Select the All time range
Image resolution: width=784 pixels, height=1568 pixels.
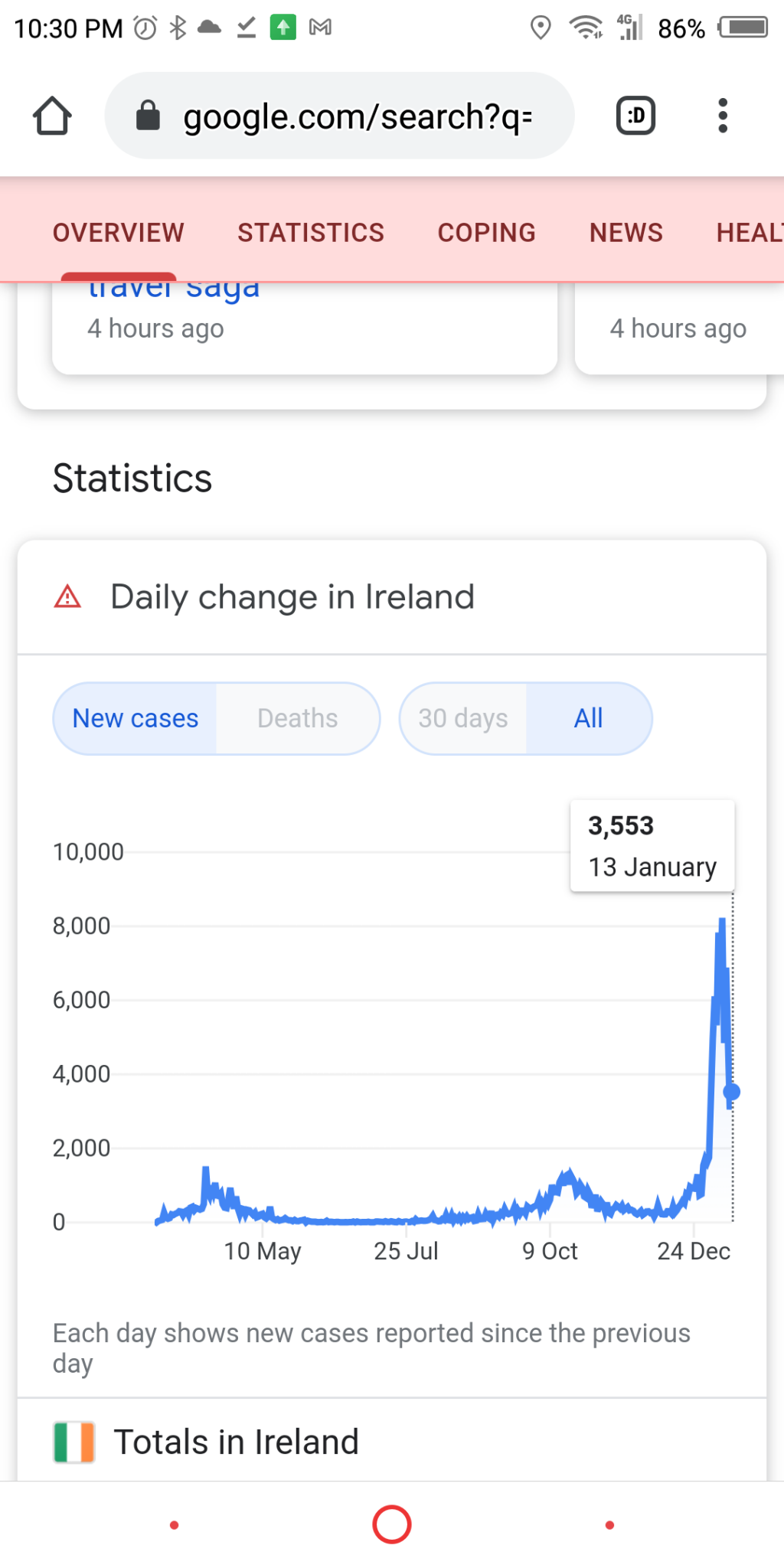point(588,718)
